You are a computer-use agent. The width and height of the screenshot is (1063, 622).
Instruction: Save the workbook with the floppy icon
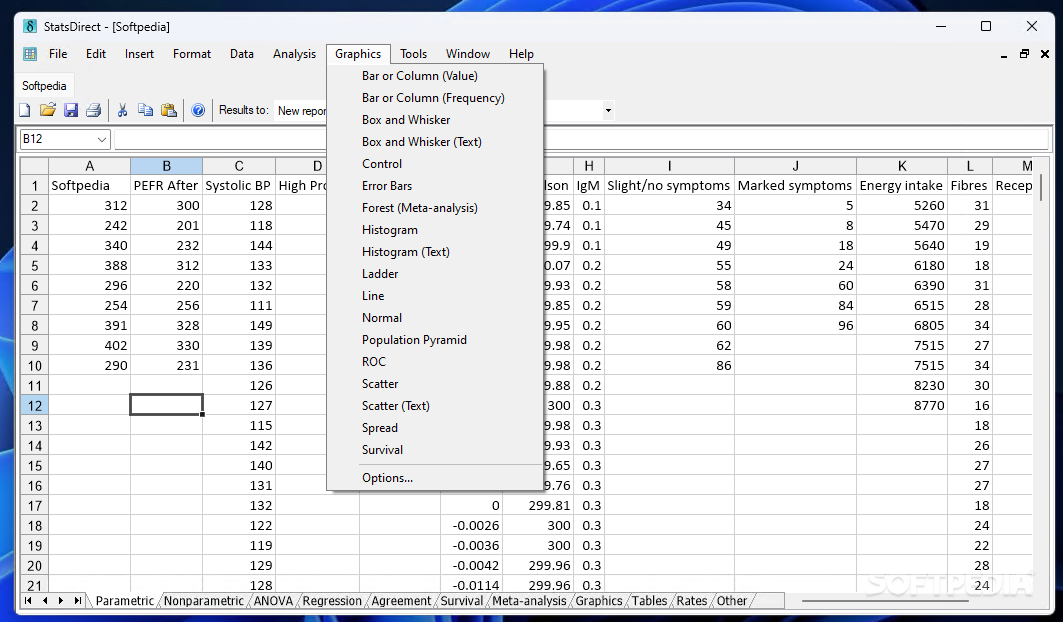coord(71,110)
